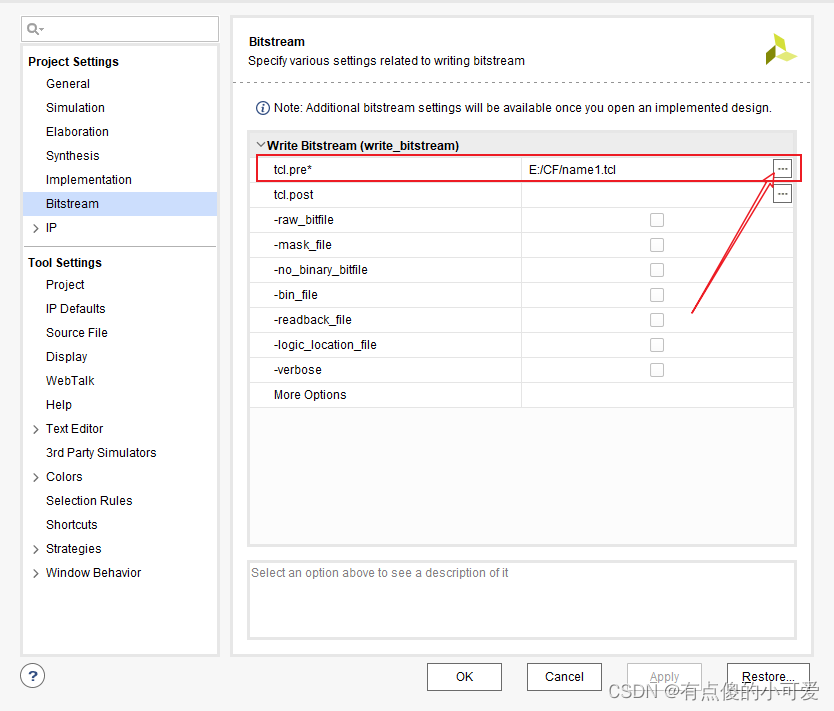Expand the Window Behavior node
This screenshot has width=834, height=711.
click(x=36, y=573)
